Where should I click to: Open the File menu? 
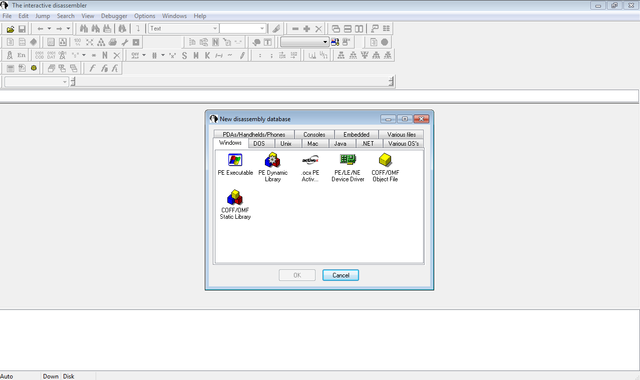[7, 16]
